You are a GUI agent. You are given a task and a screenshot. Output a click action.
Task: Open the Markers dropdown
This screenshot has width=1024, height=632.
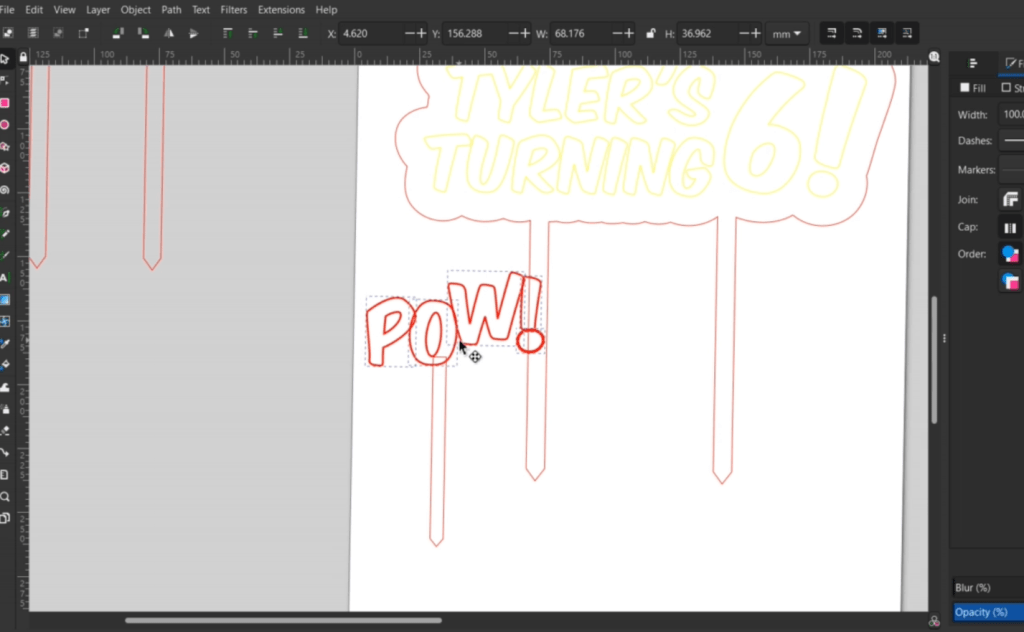point(1010,170)
